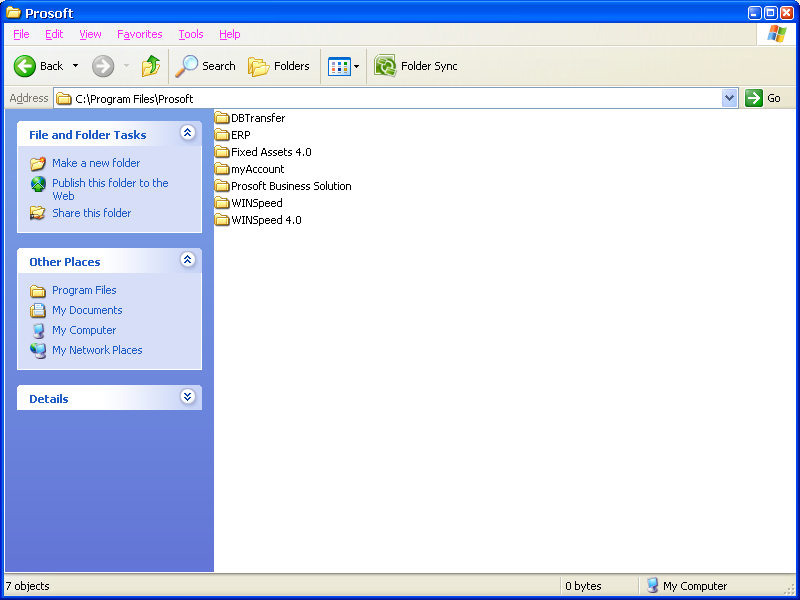
Task: Click Publish this folder to the Web
Action: point(110,183)
